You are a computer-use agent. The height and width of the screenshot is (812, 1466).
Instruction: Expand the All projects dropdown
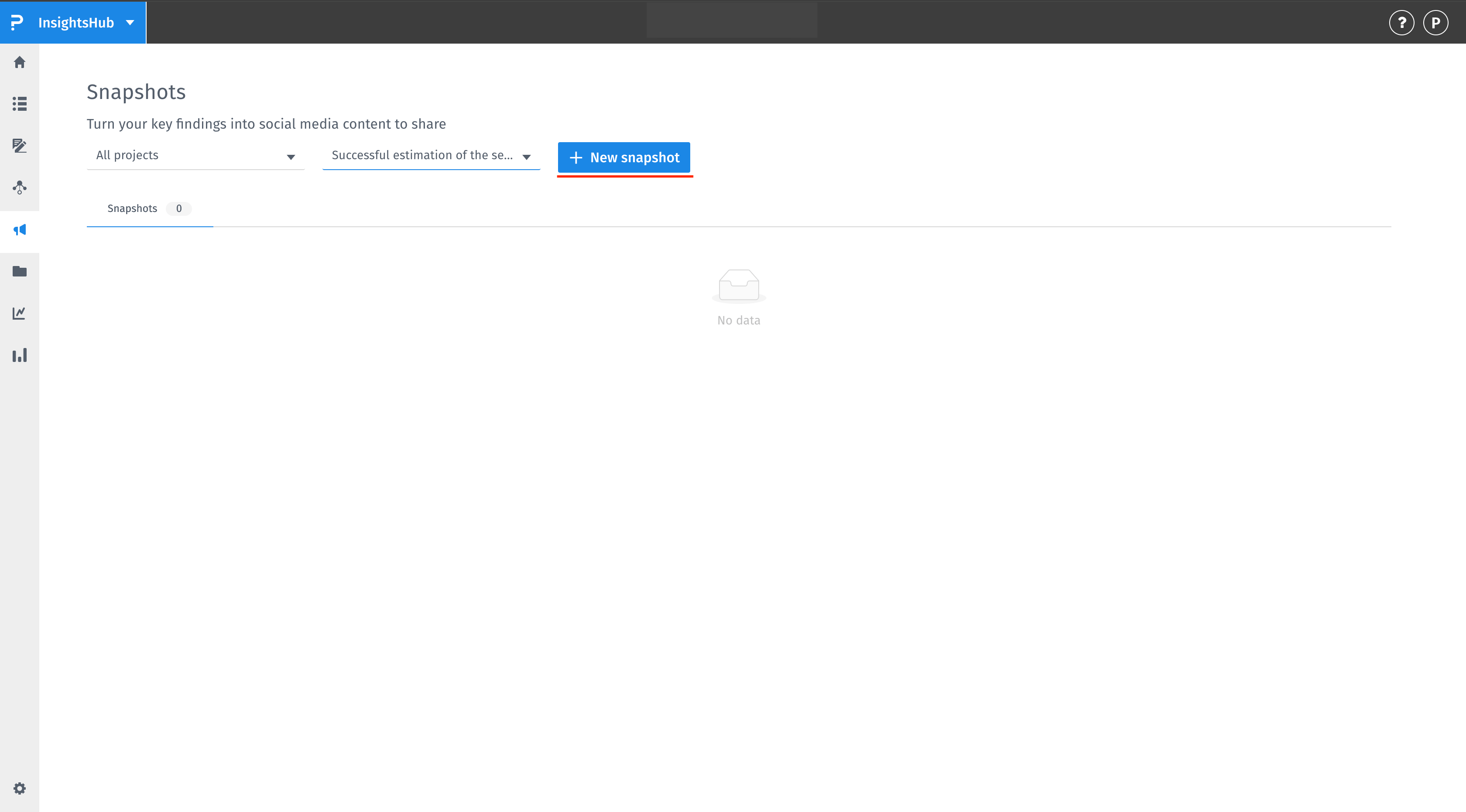[195, 155]
